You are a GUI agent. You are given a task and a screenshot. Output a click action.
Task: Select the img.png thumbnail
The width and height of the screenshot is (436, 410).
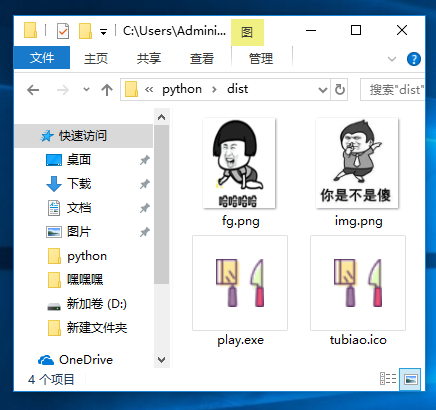tap(357, 163)
